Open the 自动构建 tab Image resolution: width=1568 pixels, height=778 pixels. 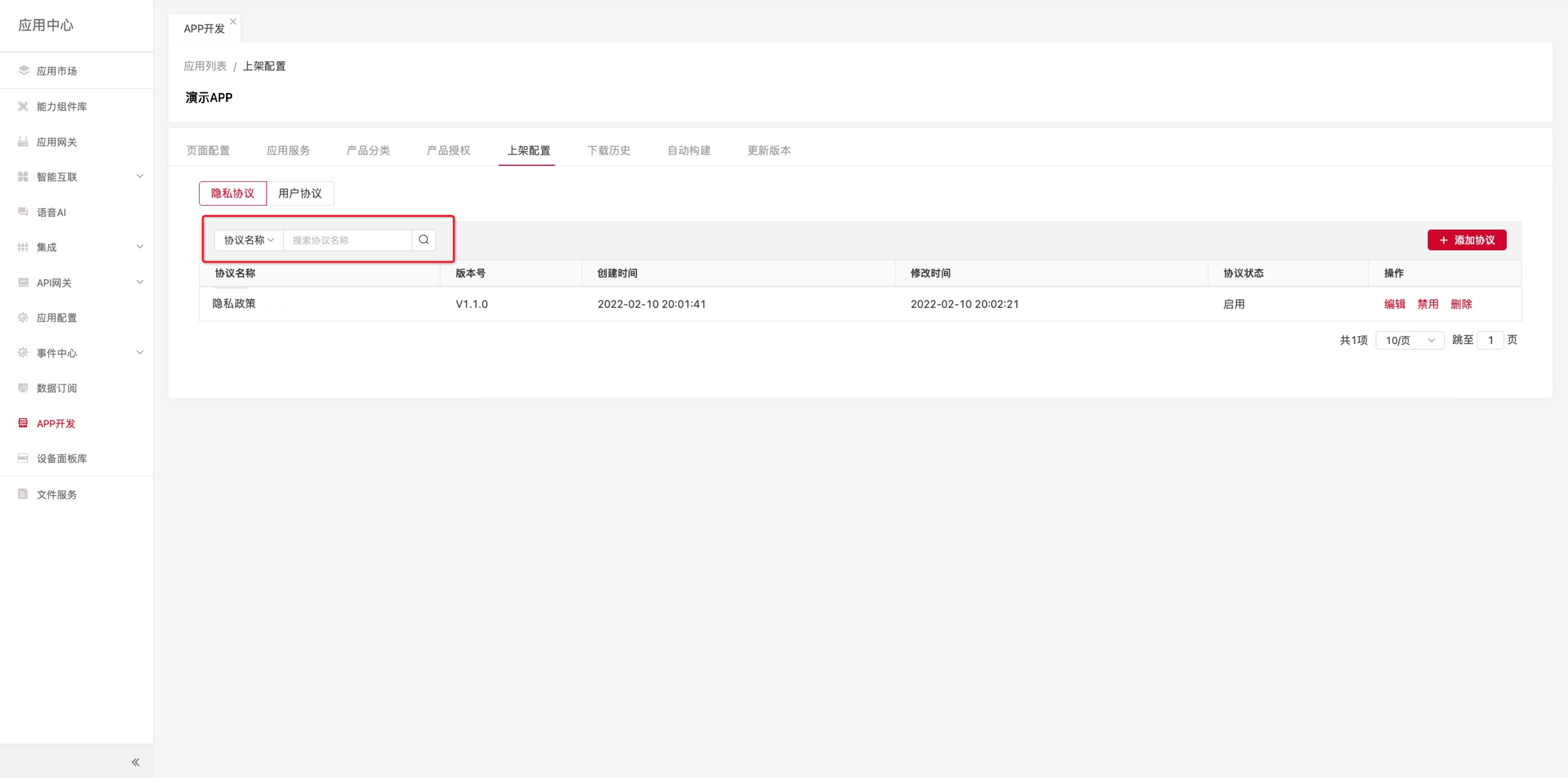pyautogui.click(x=688, y=150)
